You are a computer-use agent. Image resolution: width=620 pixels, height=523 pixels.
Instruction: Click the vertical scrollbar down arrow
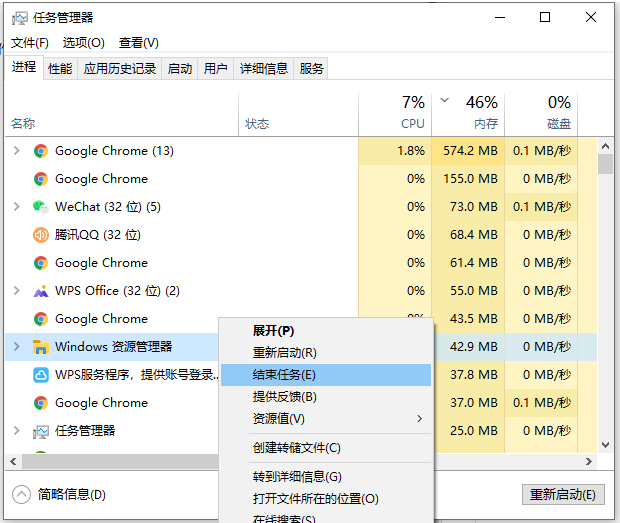(x=605, y=444)
